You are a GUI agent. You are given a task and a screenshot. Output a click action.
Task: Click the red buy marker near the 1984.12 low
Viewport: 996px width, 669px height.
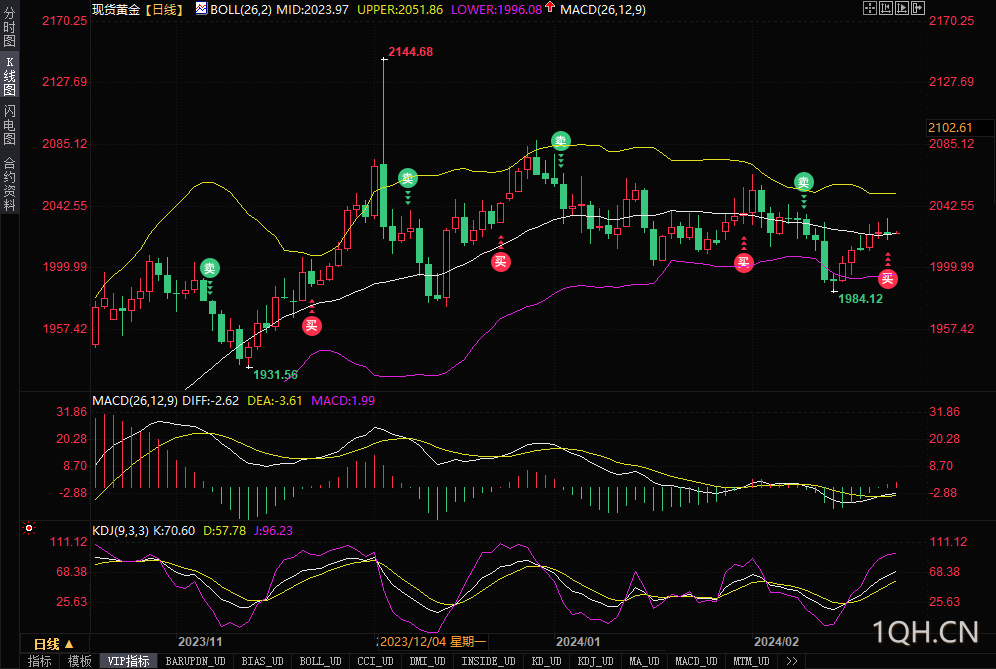(887, 278)
